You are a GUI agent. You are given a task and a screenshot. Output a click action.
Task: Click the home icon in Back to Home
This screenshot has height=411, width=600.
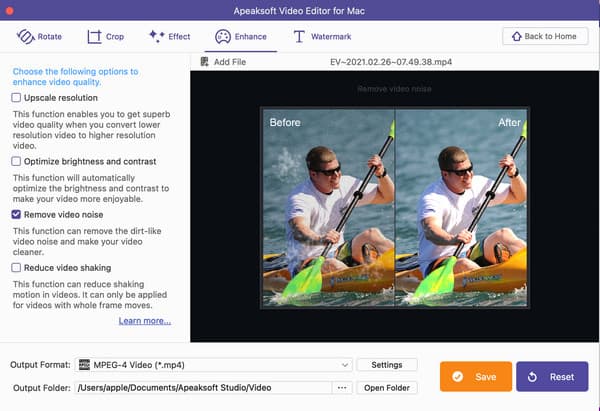pos(517,36)
